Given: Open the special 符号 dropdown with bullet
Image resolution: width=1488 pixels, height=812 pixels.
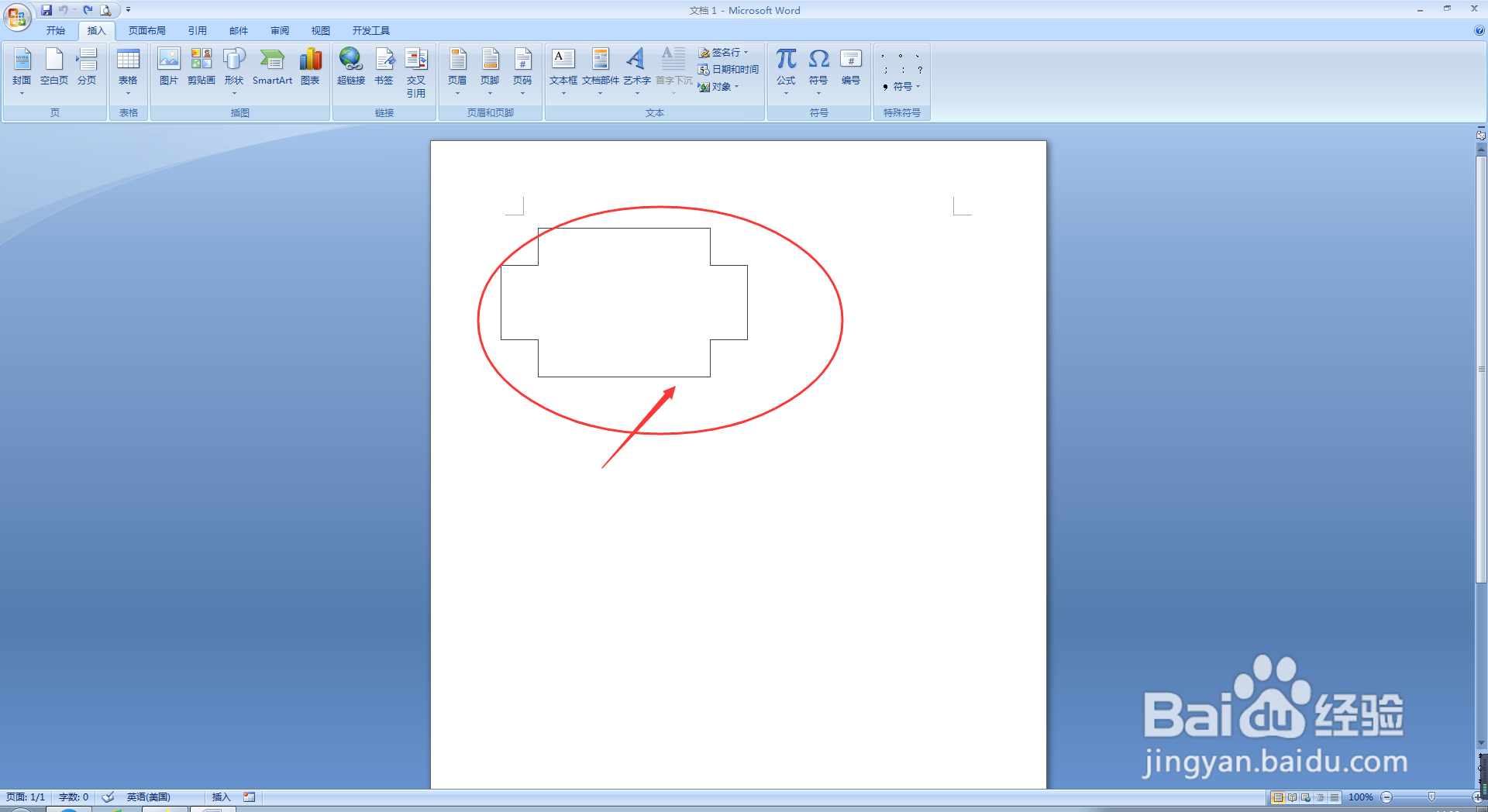Looking at the screenshot, I should click(901, 87).
